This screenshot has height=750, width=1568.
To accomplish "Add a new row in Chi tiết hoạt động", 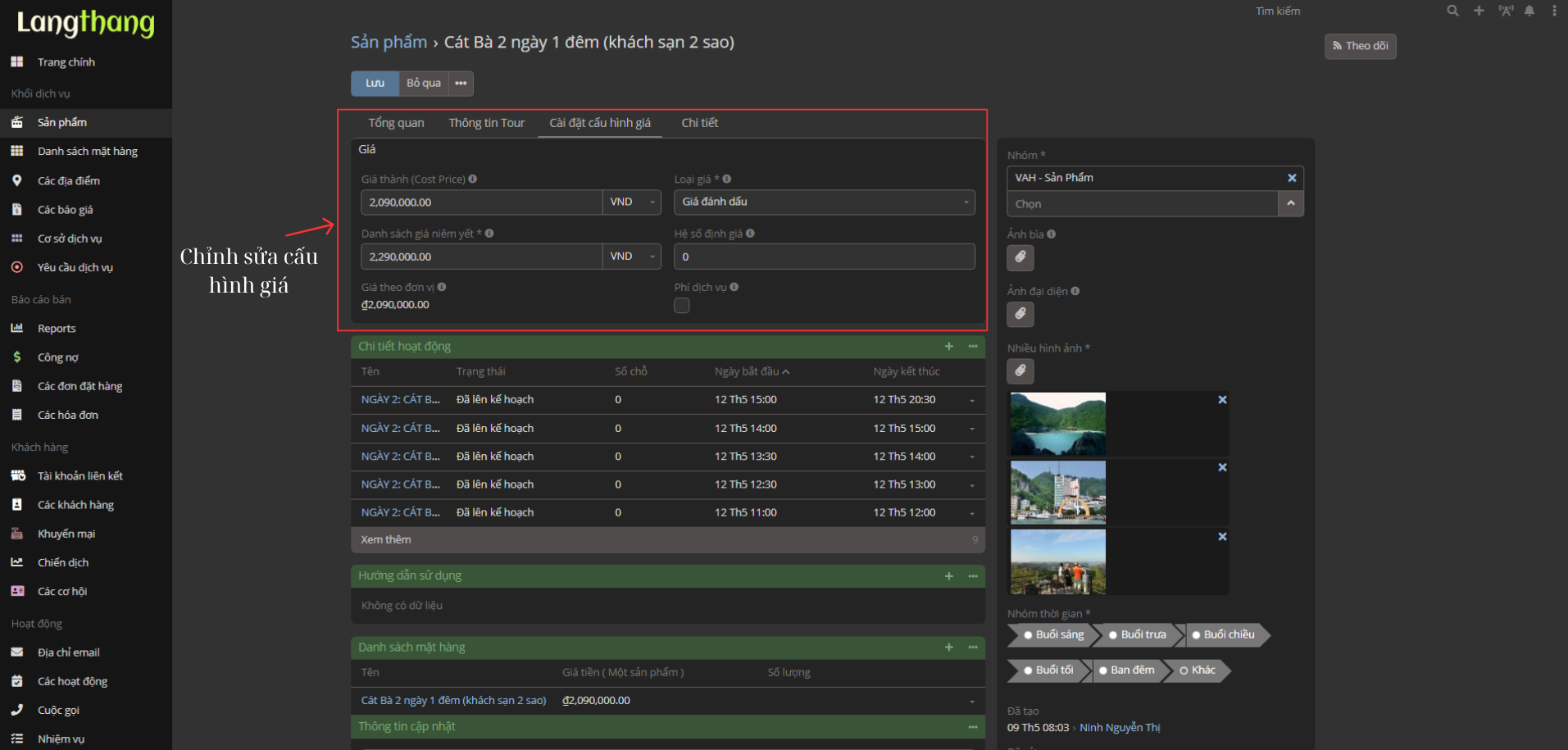I will click(x=948, y=347).
